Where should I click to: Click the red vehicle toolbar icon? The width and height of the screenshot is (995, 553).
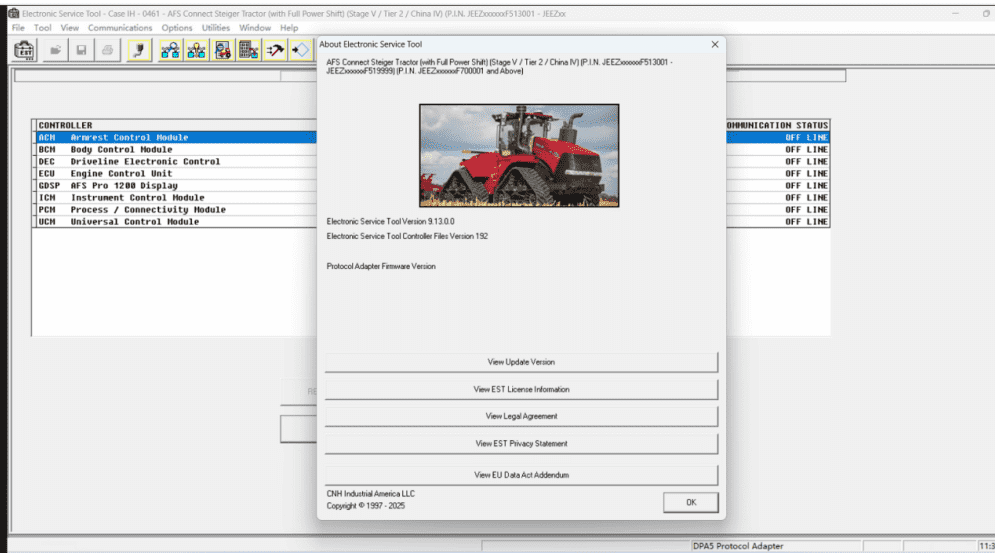click(x=224, y=50)
